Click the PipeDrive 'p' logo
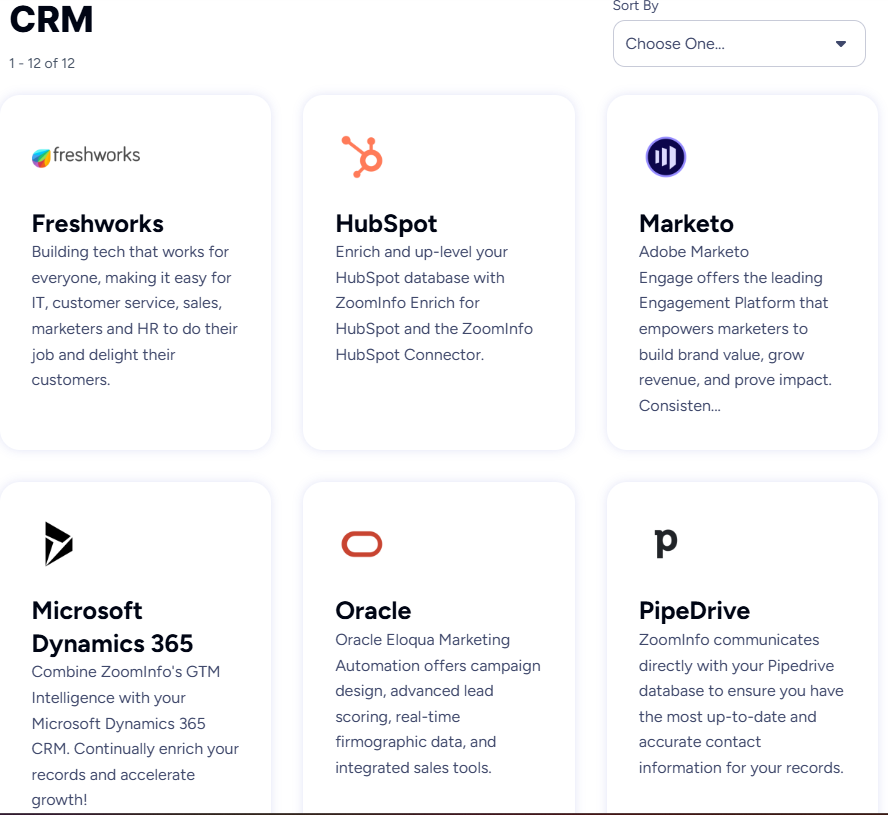Viewport: 888px width, 815px height. [666, 543]
